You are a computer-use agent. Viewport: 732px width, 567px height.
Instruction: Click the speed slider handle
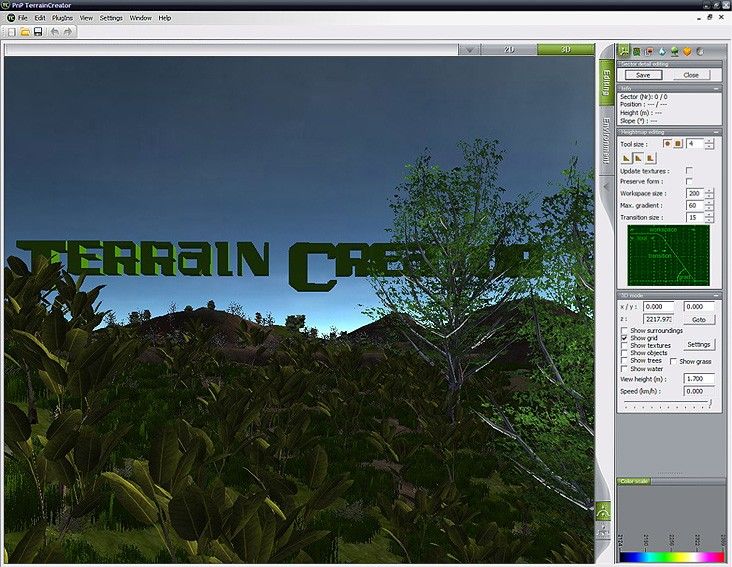point(711,402)
